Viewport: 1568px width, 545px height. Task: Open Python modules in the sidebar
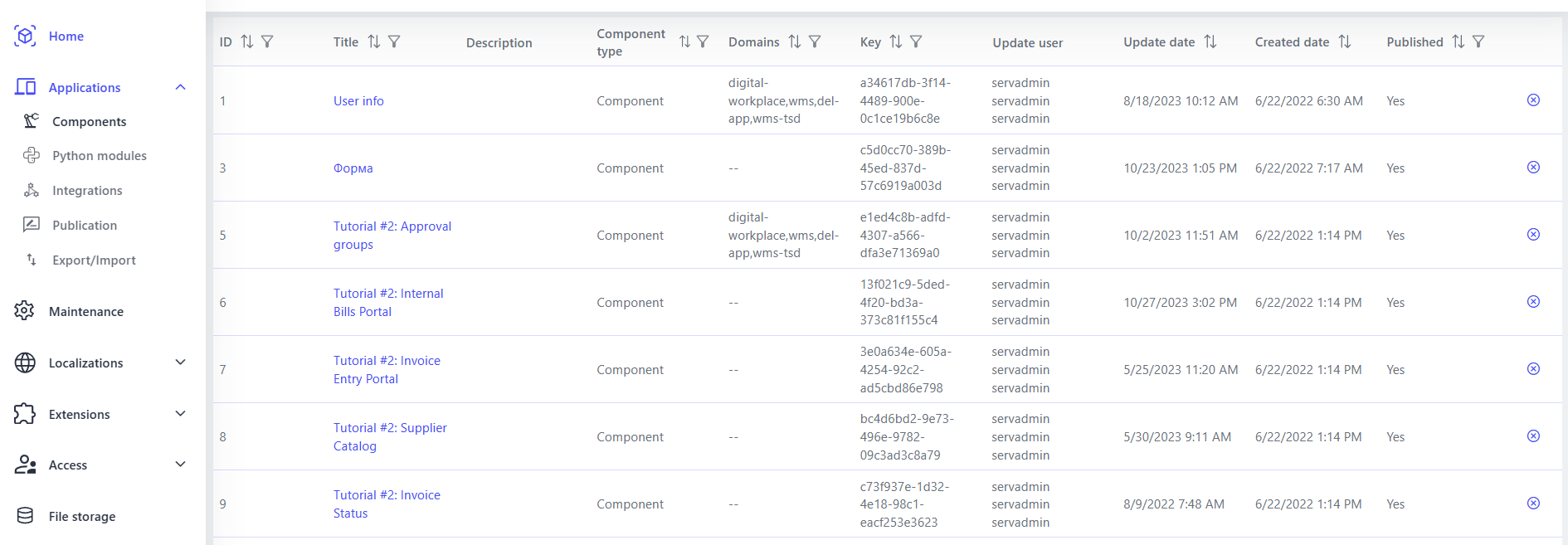(99, 156)
